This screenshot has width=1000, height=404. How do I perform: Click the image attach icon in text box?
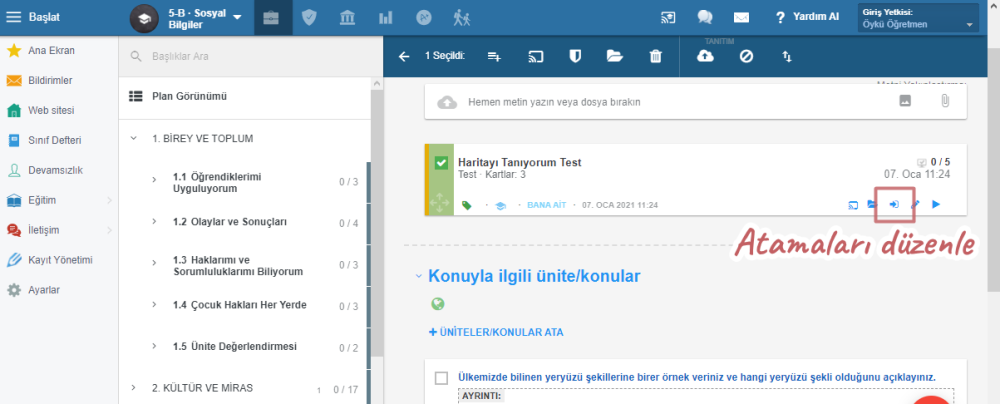tap(904, 100)
